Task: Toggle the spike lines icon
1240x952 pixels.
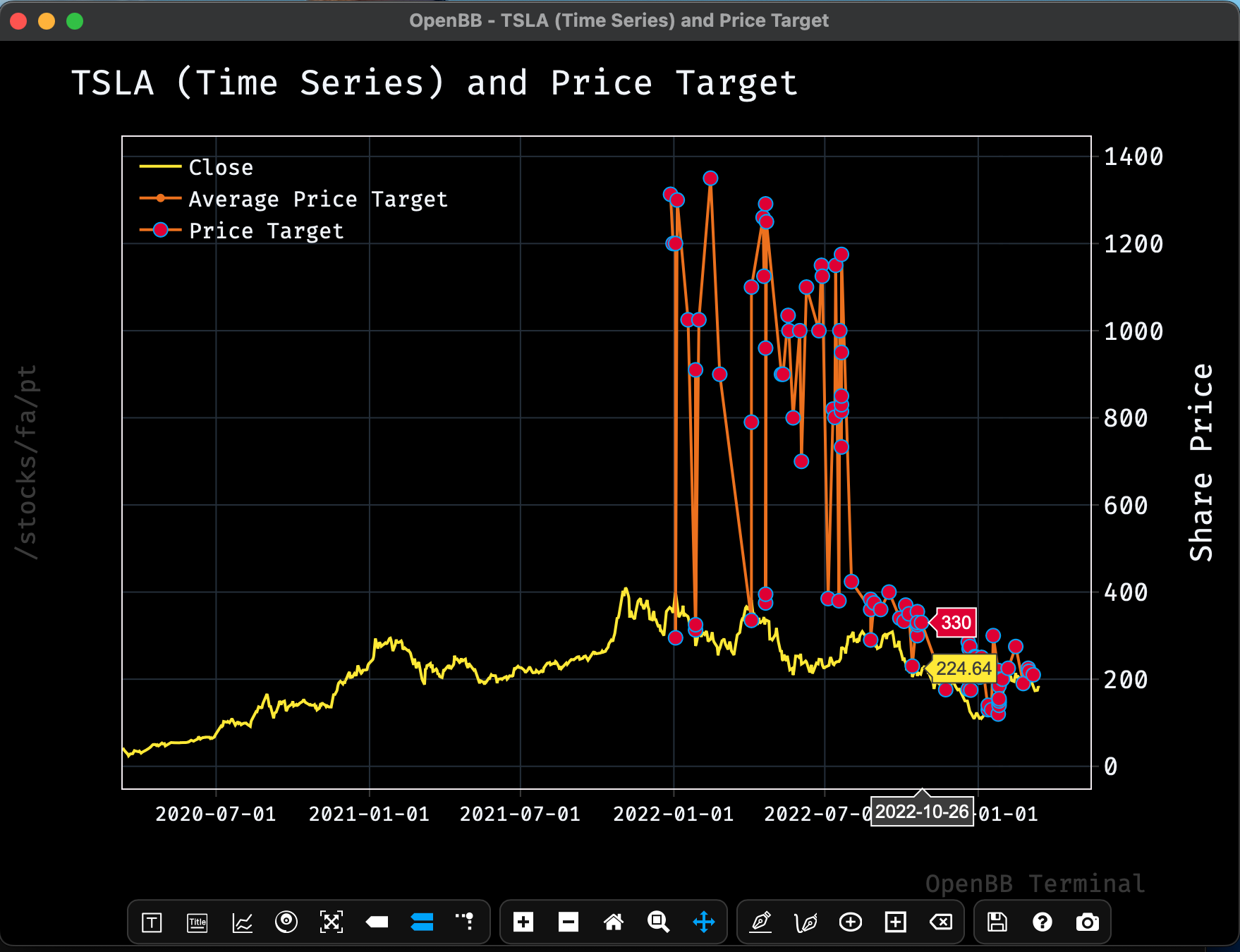Action: 466,921
